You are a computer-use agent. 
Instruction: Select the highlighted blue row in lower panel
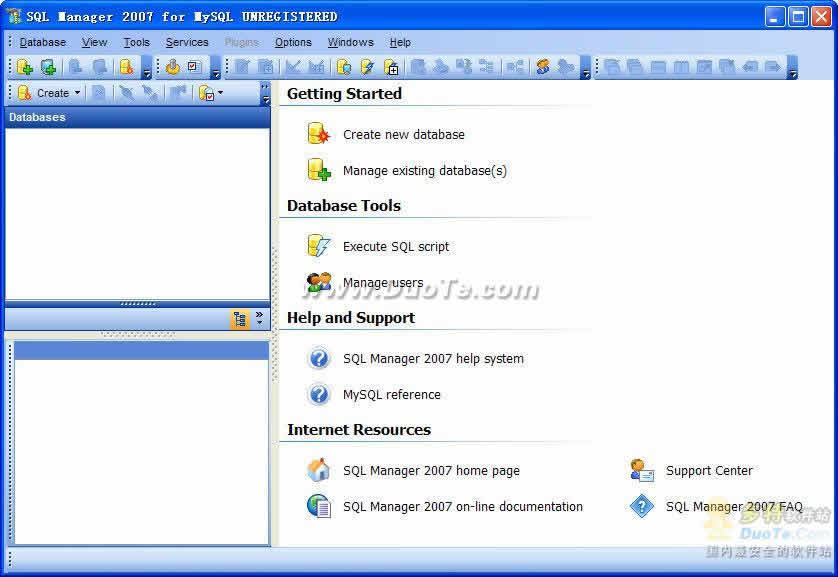point(141,350)
